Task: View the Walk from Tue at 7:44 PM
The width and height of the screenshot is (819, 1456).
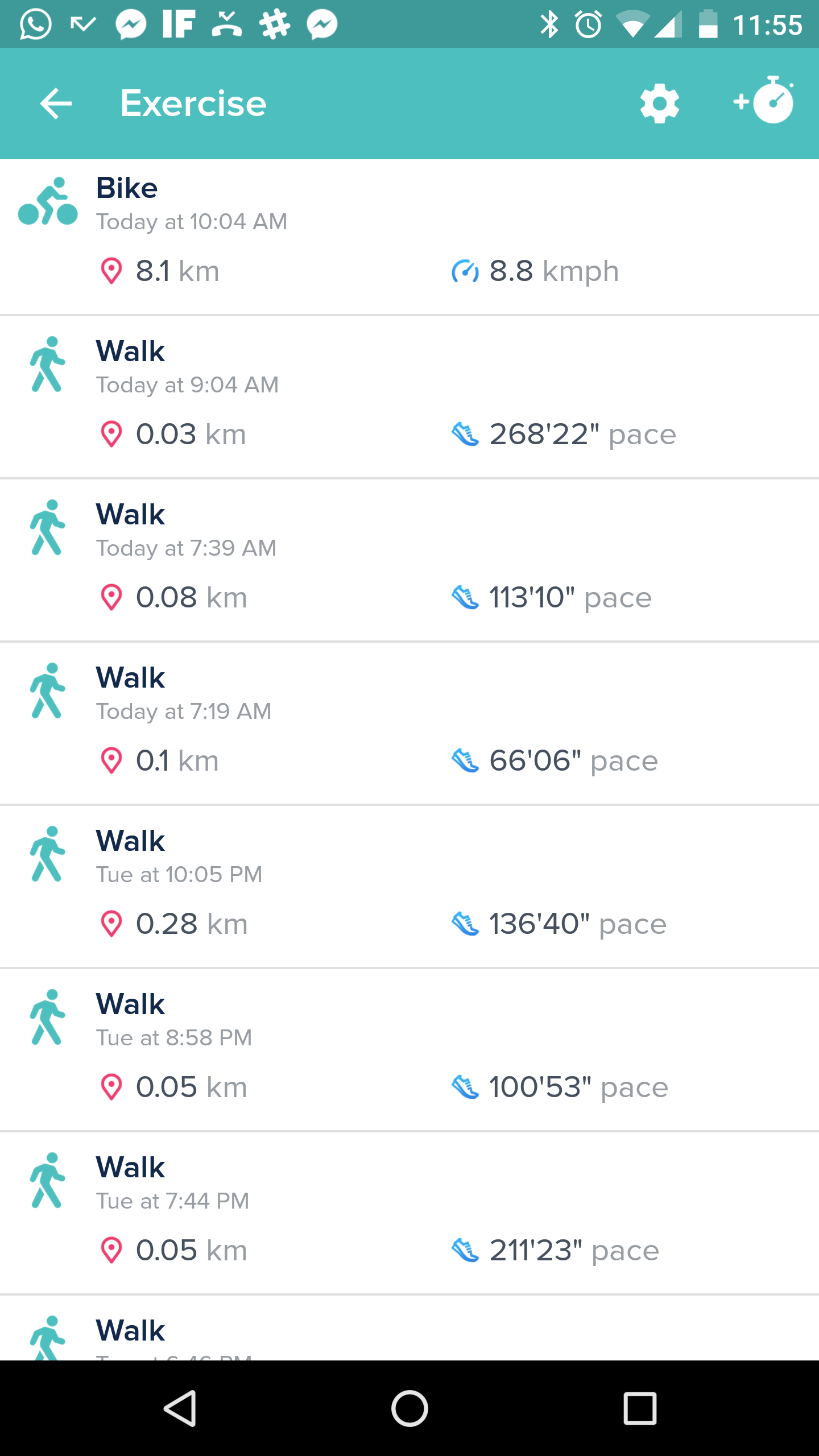Action: pos(409,1213)
